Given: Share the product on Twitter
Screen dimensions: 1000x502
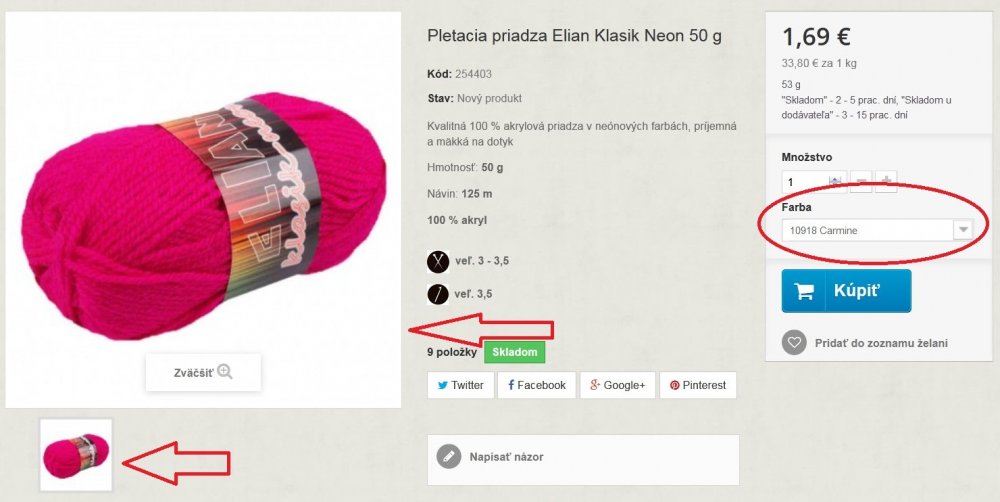Looking at the screenshot, I should (460, 385).
